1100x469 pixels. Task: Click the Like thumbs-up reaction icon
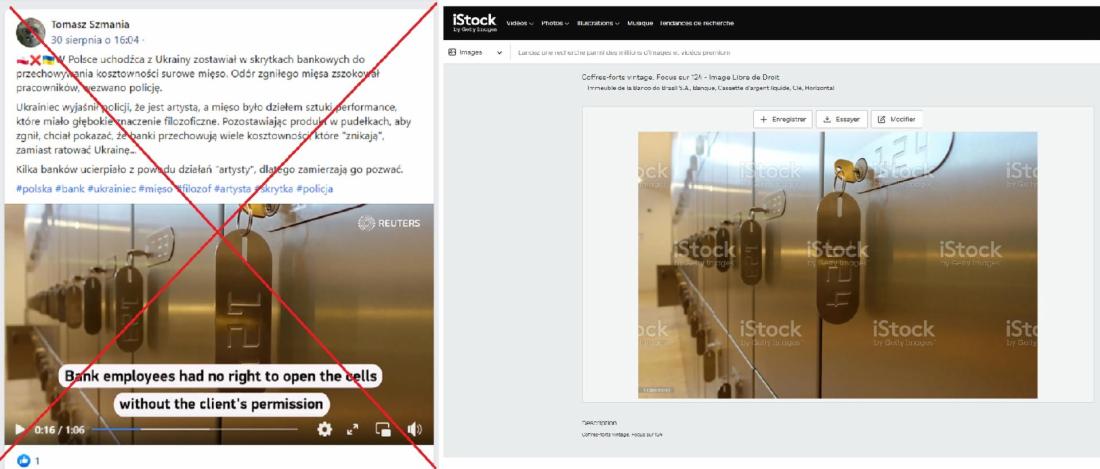point(24,461)
